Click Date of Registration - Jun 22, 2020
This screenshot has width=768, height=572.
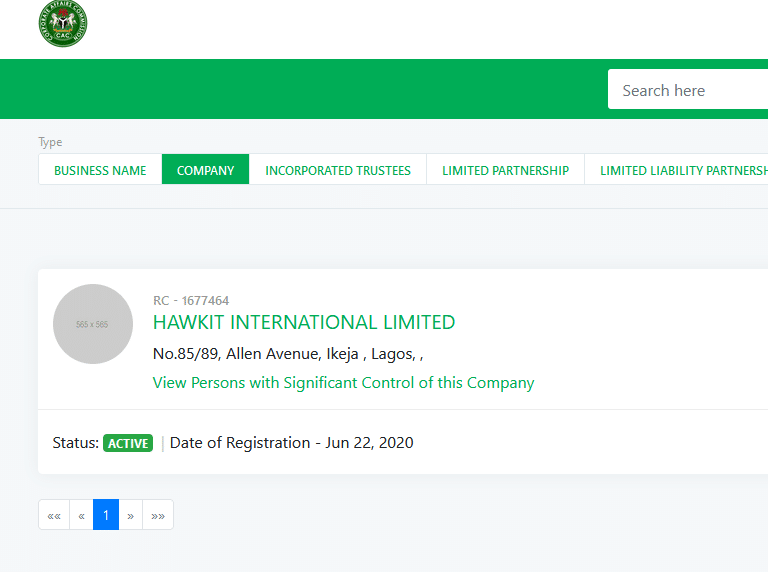point(291,443)
